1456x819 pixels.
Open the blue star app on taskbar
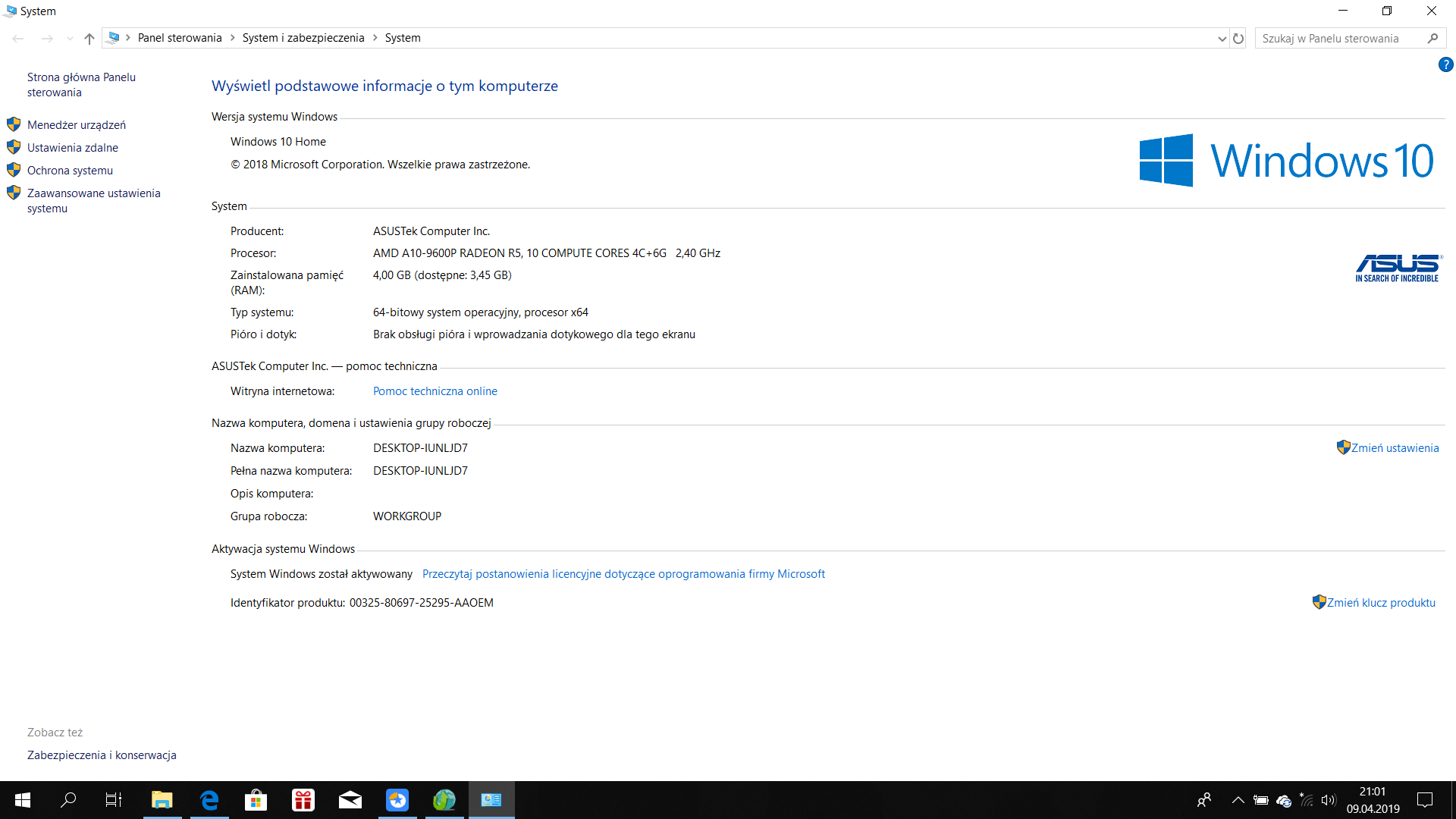point(397,800)
